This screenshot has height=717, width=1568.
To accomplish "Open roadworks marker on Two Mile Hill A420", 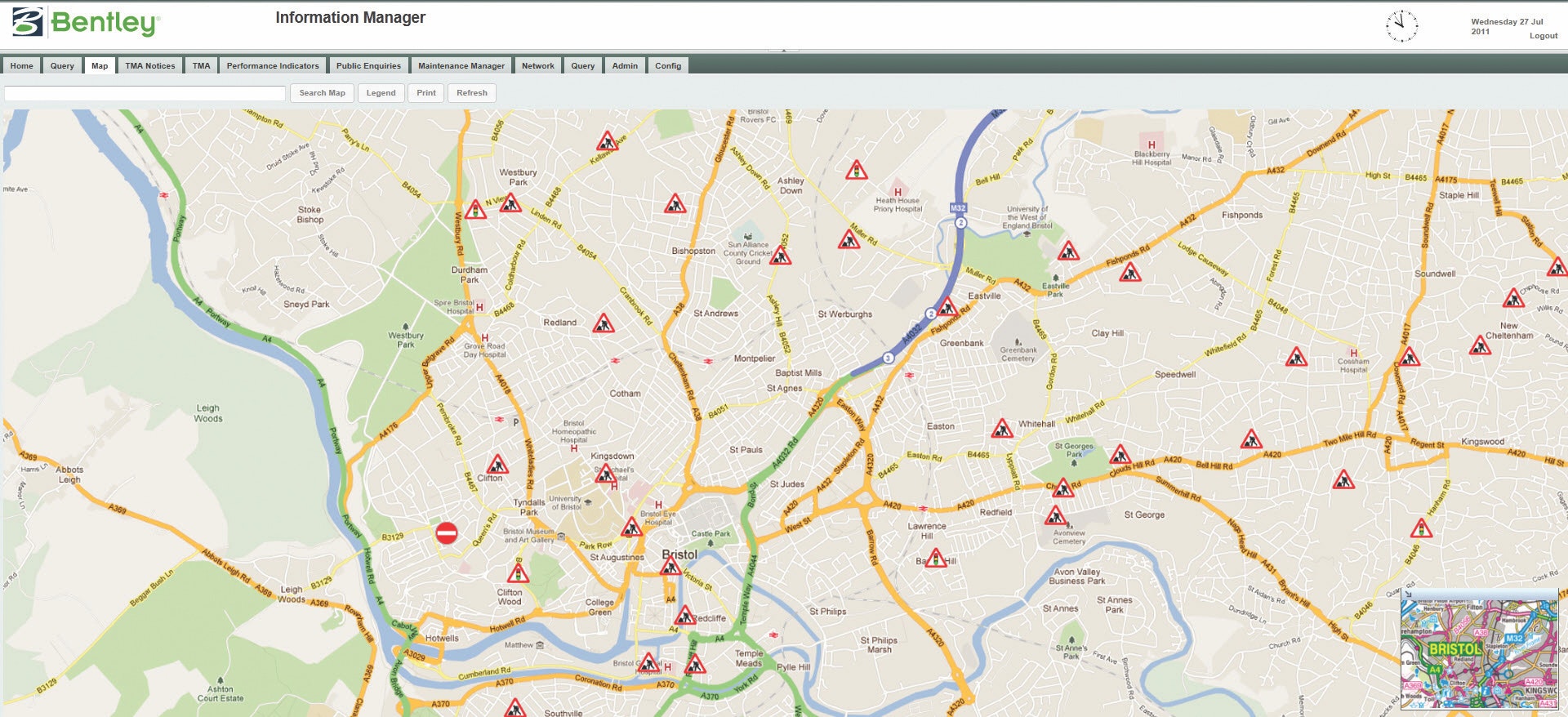I will click(1251, 439).
